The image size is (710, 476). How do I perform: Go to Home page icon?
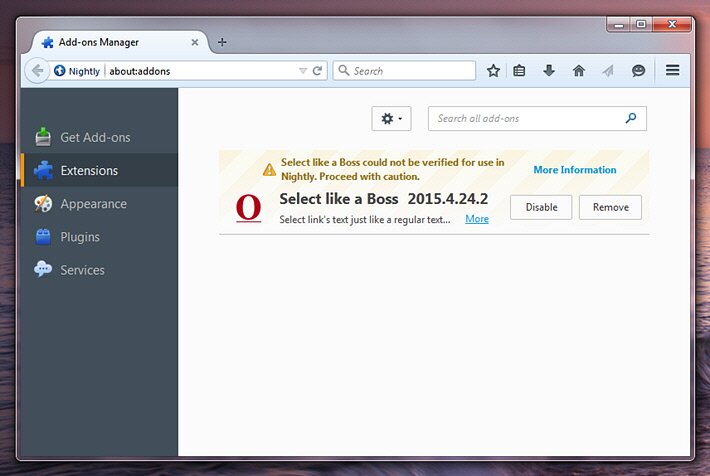[x=579, y=71]
